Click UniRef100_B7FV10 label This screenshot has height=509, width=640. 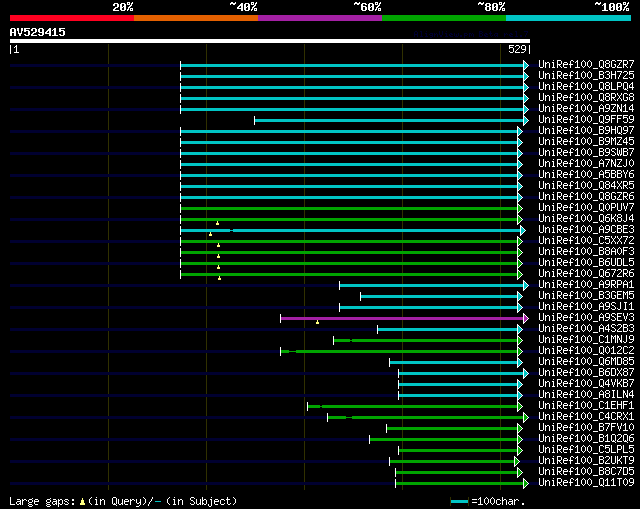click(586, 428)
